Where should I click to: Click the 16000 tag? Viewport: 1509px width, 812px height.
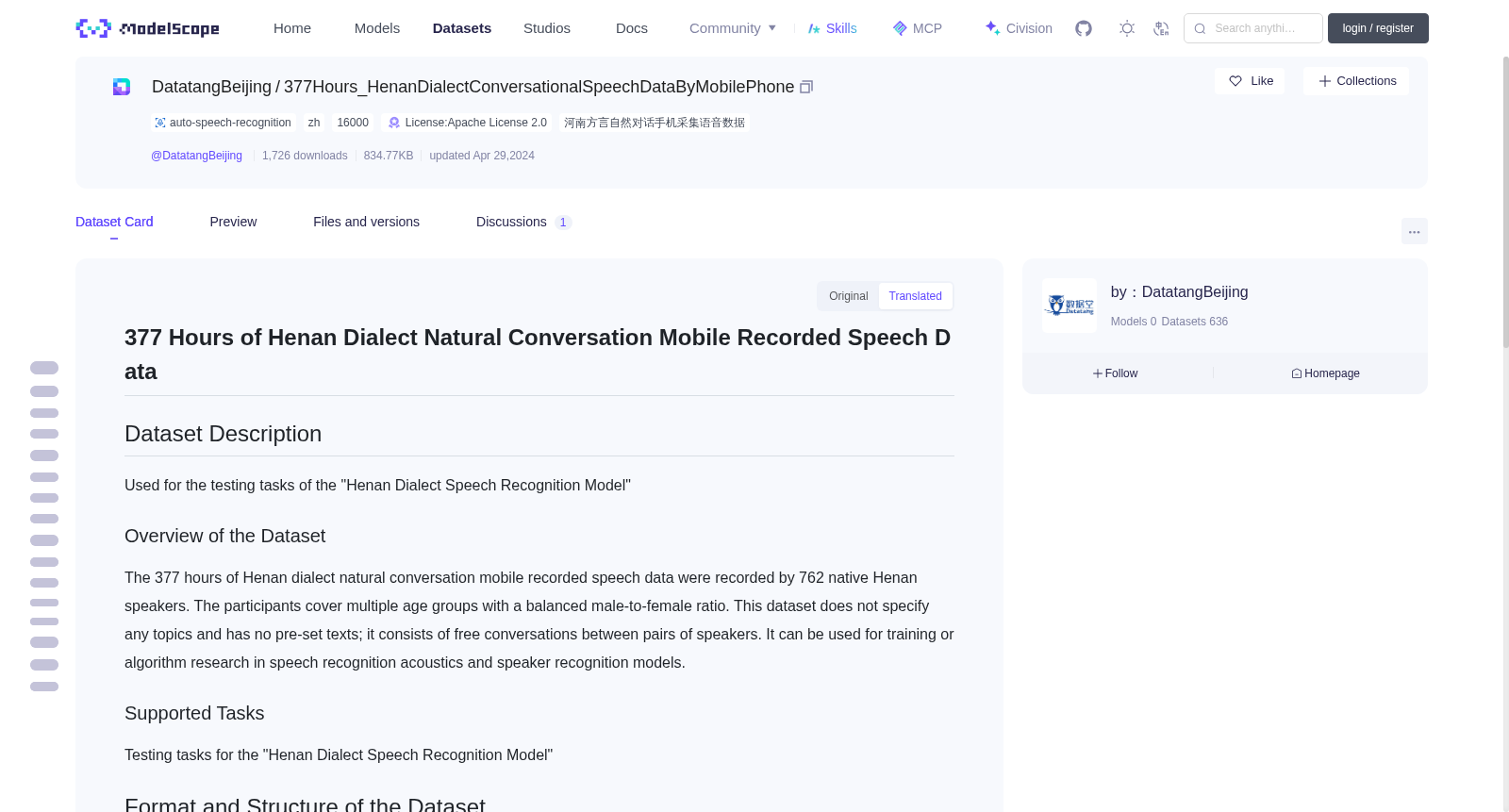coord(353,123)
